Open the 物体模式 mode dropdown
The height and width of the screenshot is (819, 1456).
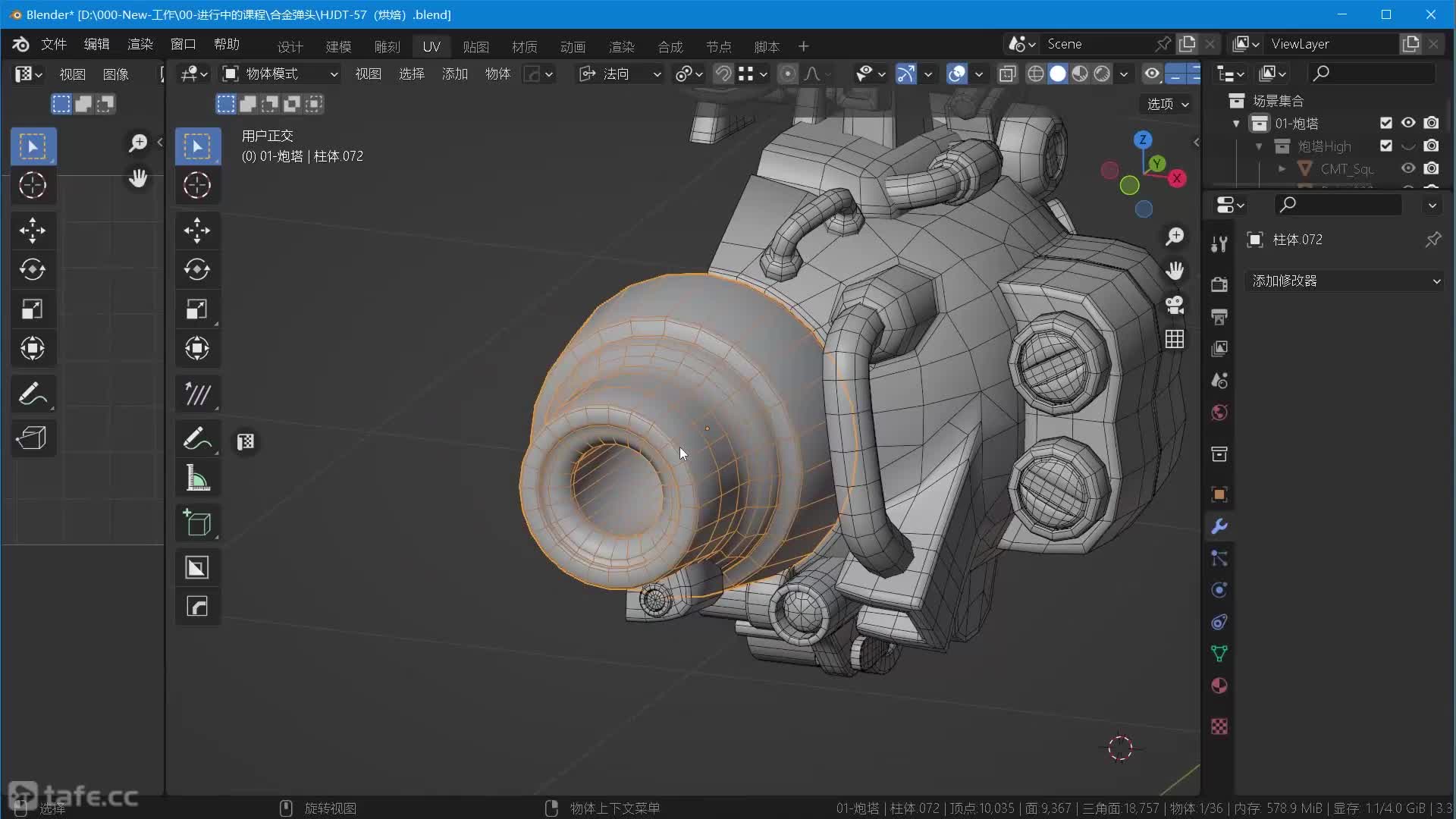pos(281,74)
